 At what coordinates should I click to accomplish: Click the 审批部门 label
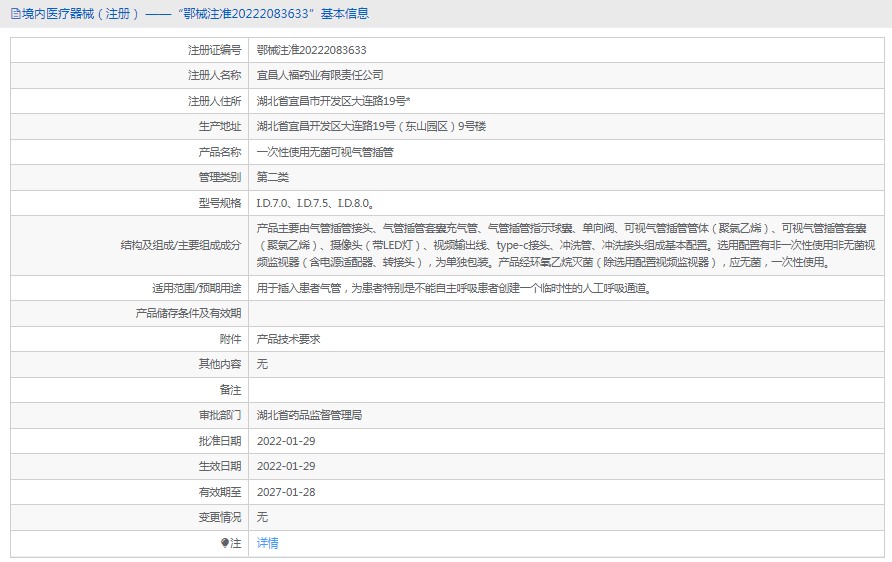point(220,415)
